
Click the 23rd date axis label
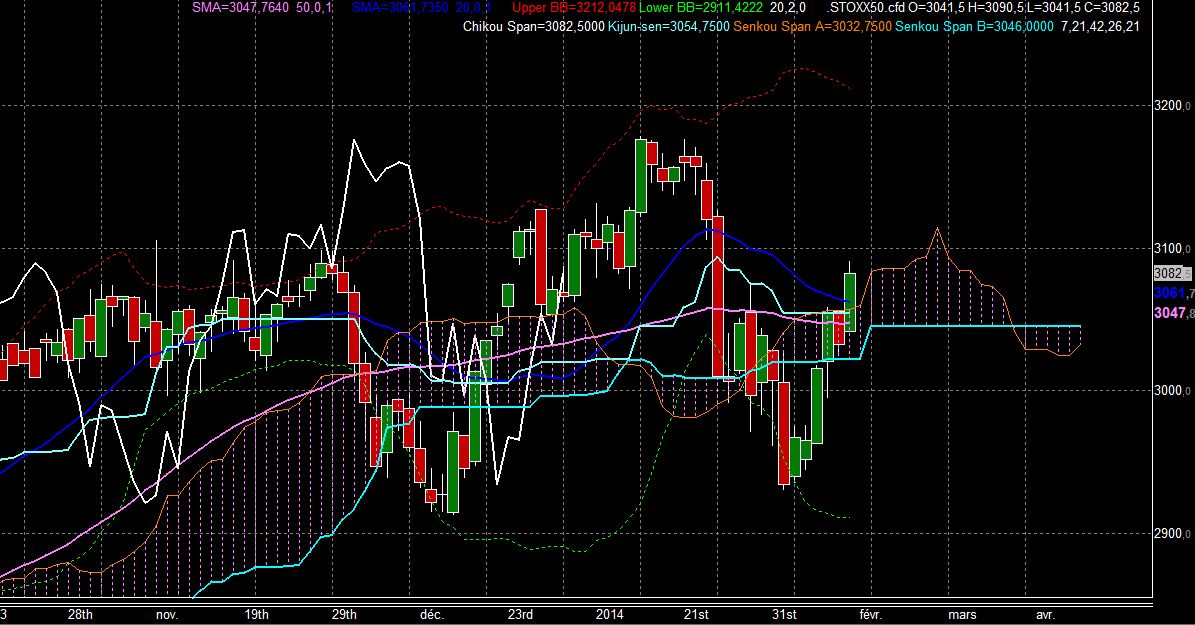(x=521, y=614)
